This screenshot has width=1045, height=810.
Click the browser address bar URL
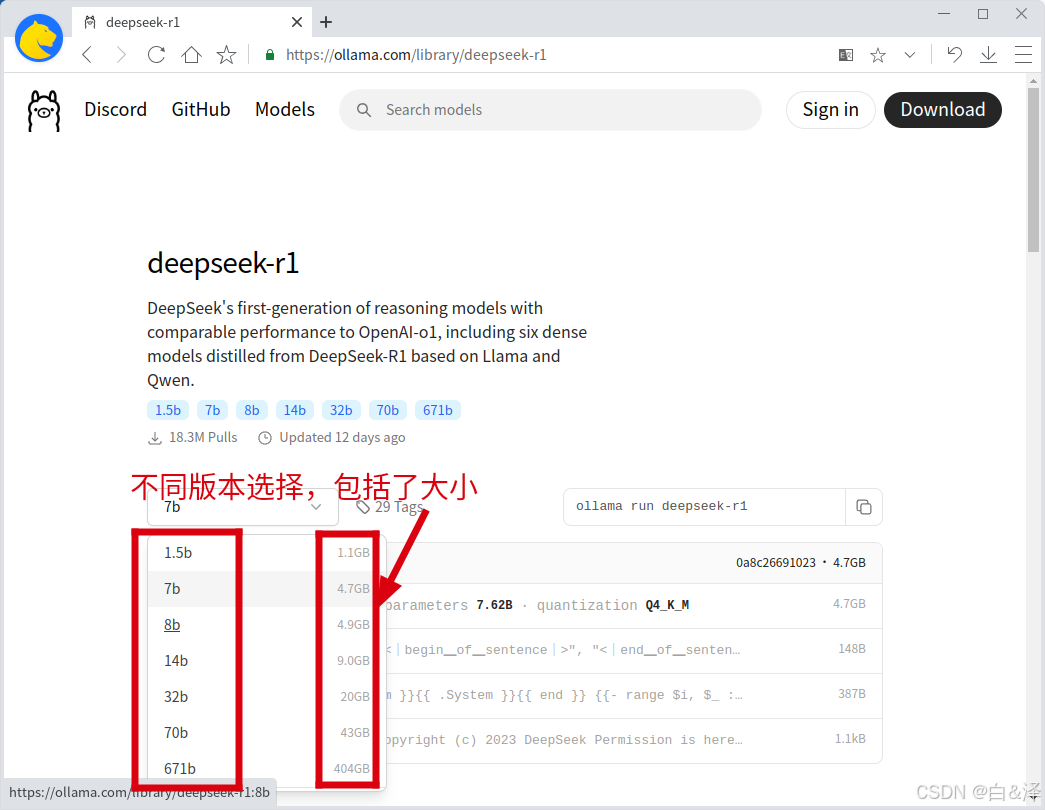pyautogui.click(x=416, y=55)
